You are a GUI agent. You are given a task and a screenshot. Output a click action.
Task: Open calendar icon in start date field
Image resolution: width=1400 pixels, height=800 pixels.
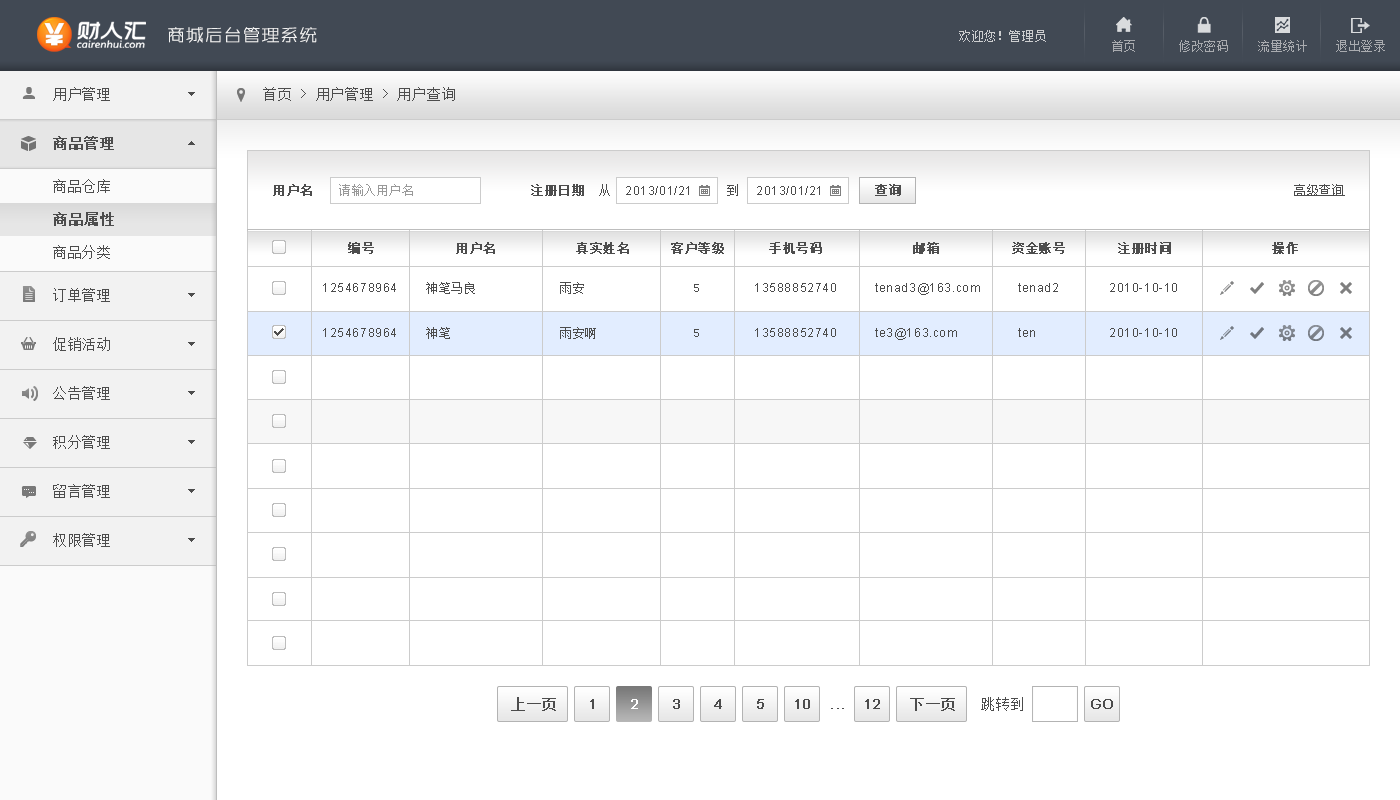coord(704,190)
